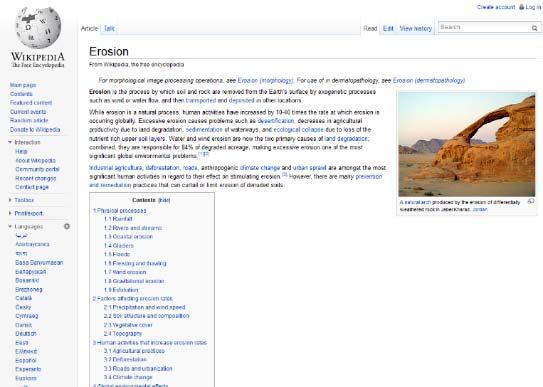543x387 pixels.
Task: Open the natural arch photo thumbnail
Action: [x=466, y=144]
